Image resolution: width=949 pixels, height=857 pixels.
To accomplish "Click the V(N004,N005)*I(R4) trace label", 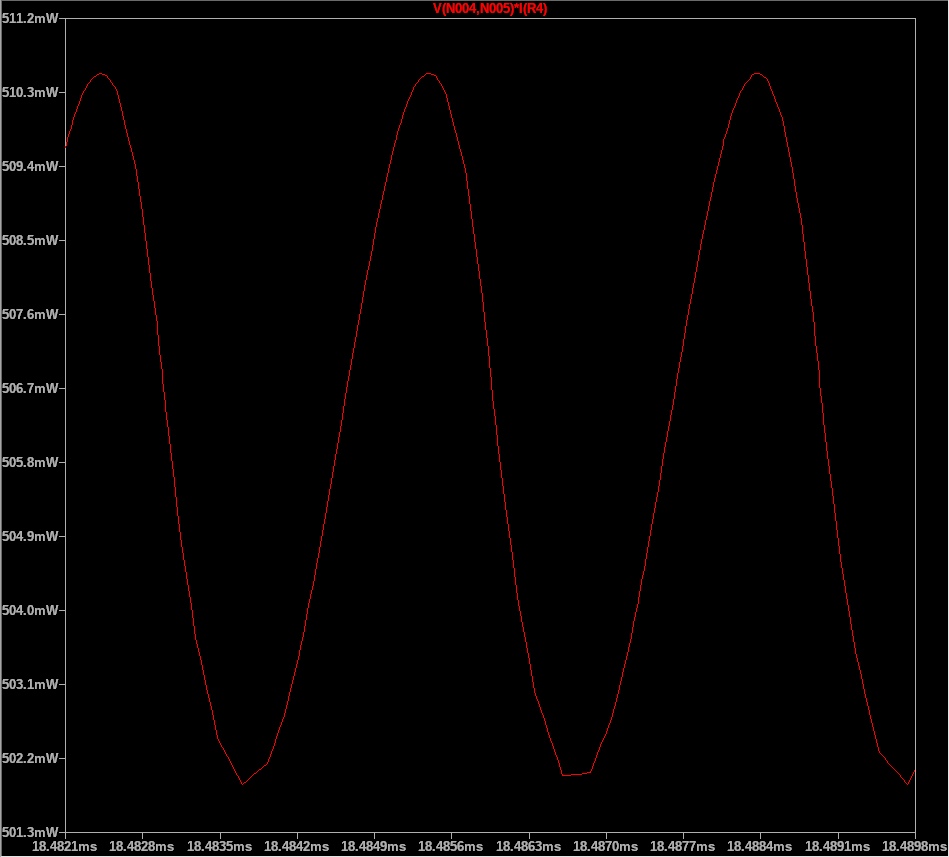I will point(490,9).
